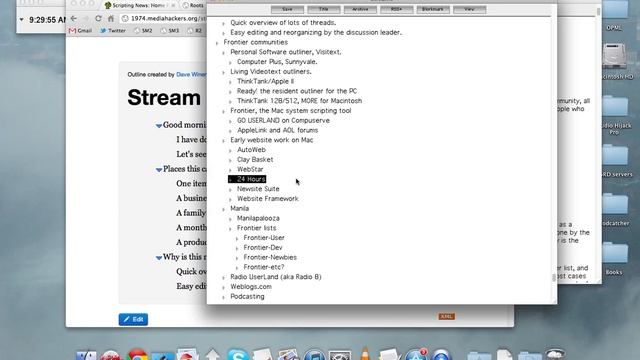Collapse the 'Places this' heading on web page
Viewport: 640px width, 360px height.
(x=159, y=170)
